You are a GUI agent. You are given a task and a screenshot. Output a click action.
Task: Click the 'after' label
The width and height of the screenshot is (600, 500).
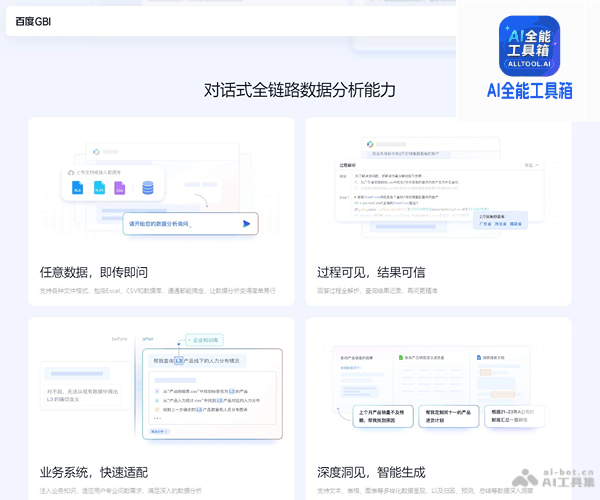[x=148, y=339]
